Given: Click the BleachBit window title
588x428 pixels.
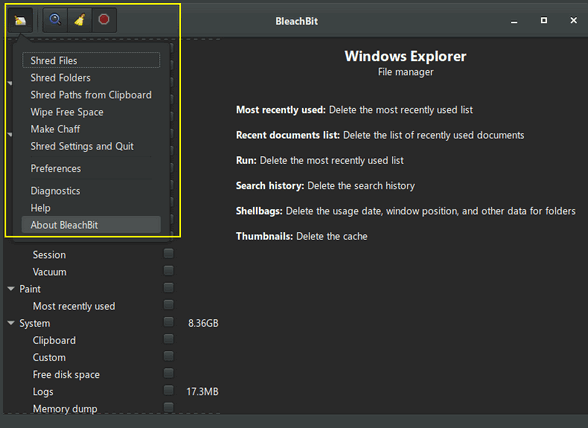Looking at the screenshot, I should tap(297, 21).
